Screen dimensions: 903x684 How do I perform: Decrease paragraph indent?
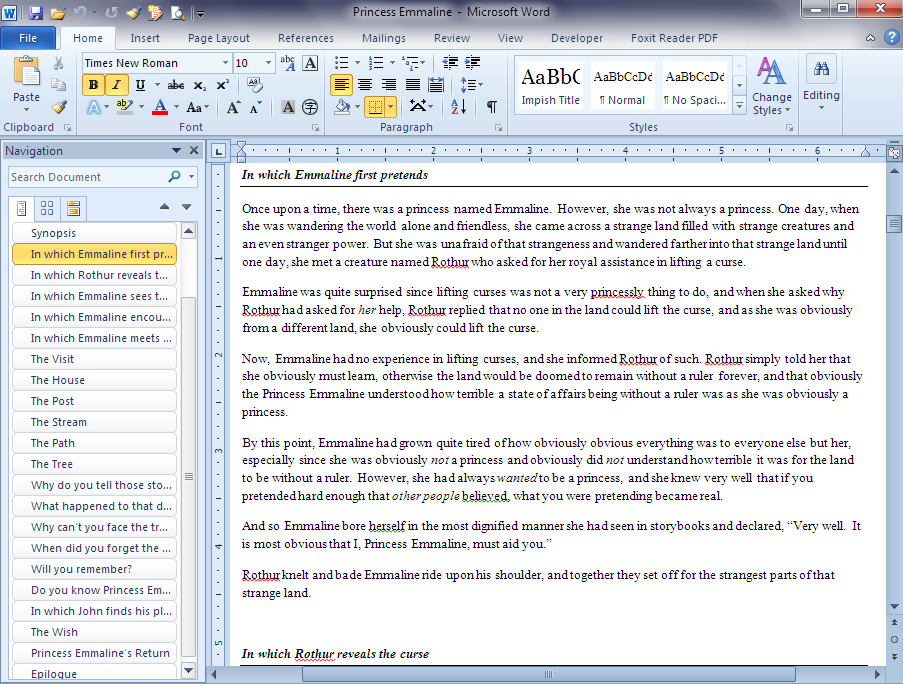point(450,63)
